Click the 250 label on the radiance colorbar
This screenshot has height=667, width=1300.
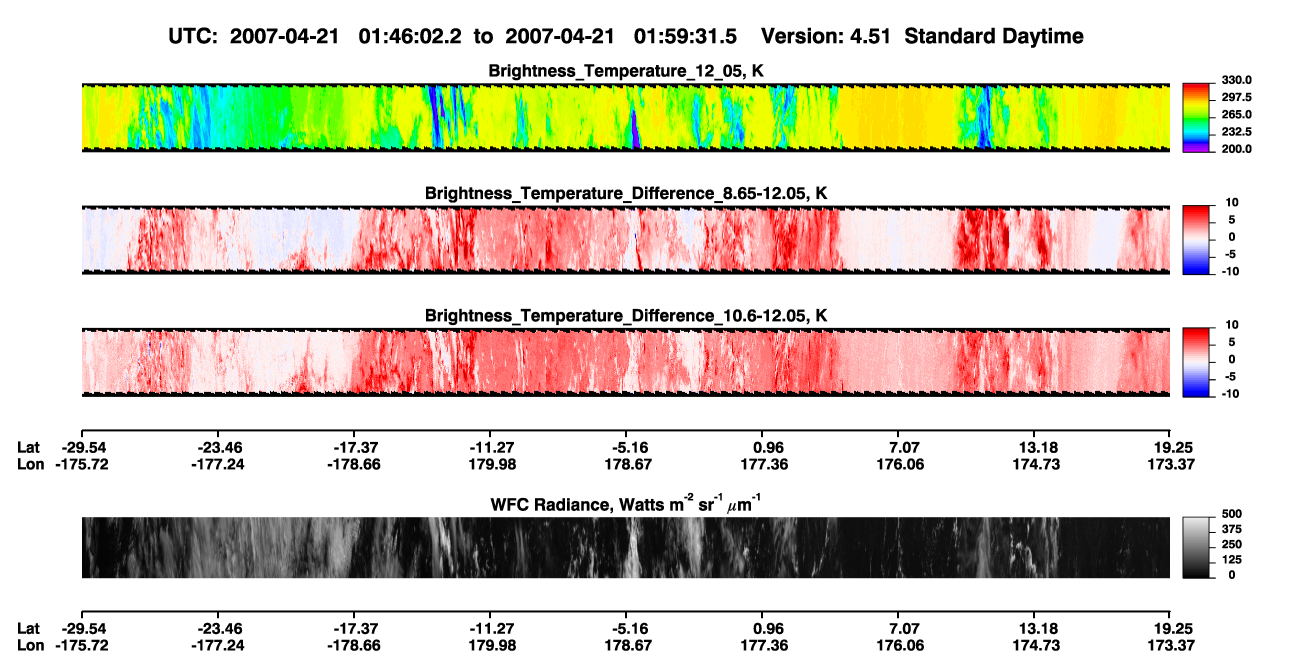pos(1231,544)
